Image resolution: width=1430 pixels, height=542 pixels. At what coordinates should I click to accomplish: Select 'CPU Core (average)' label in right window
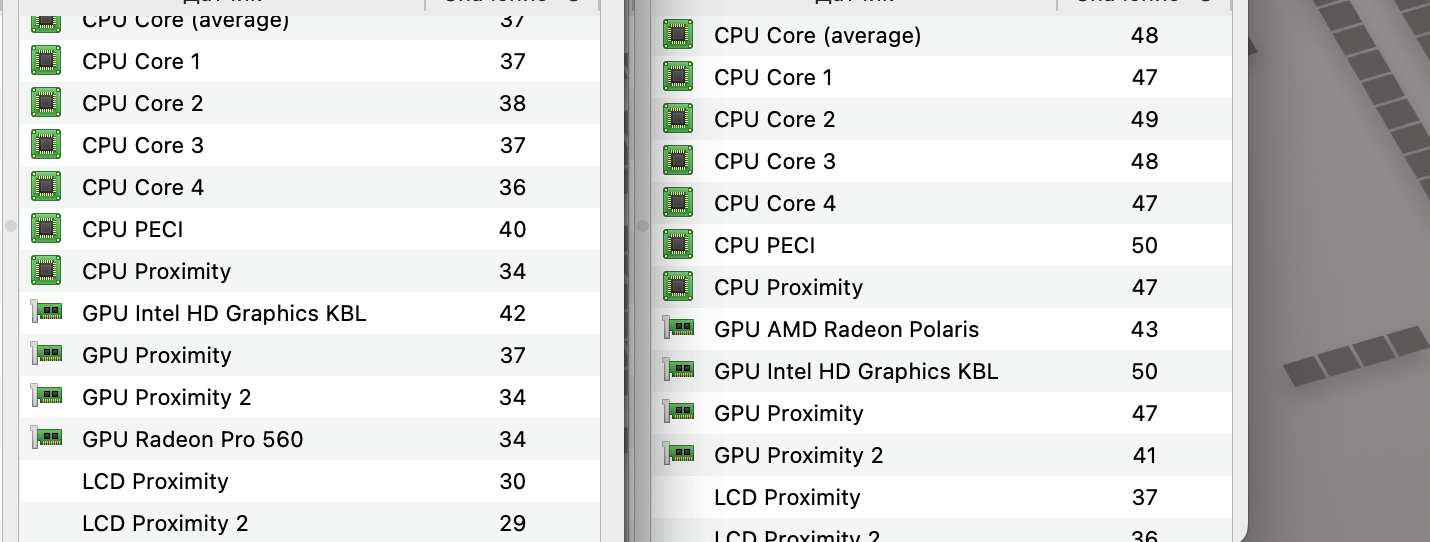click(x=818, y=35)
